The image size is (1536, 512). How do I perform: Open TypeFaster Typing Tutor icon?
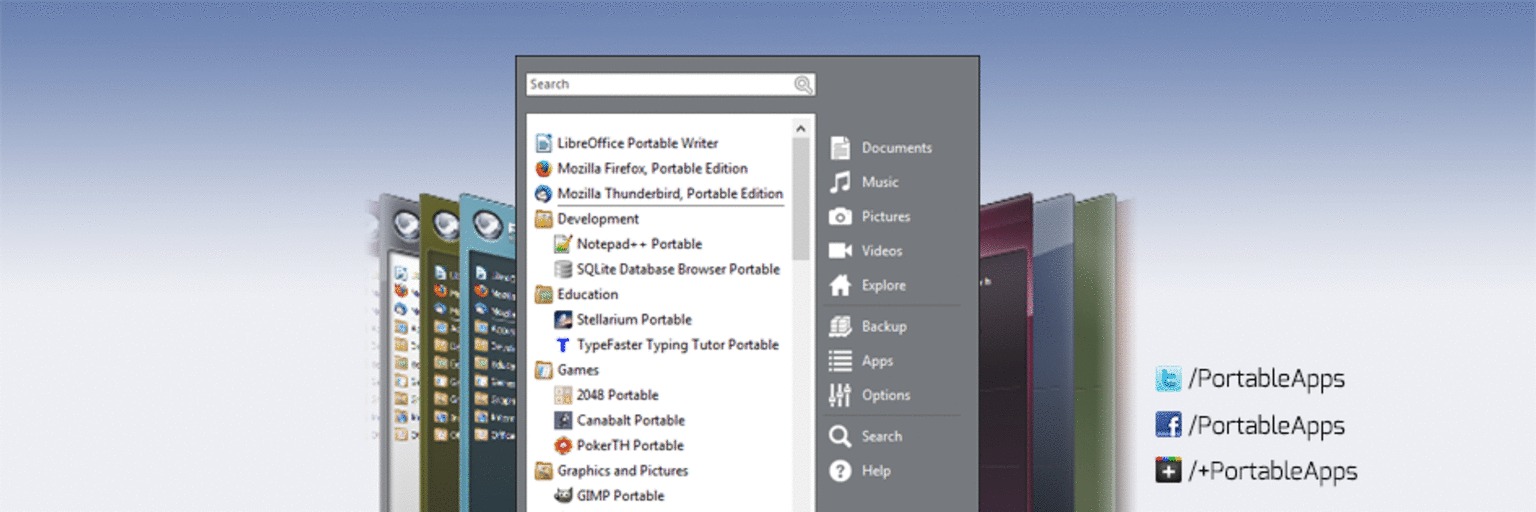coord(563,344)
